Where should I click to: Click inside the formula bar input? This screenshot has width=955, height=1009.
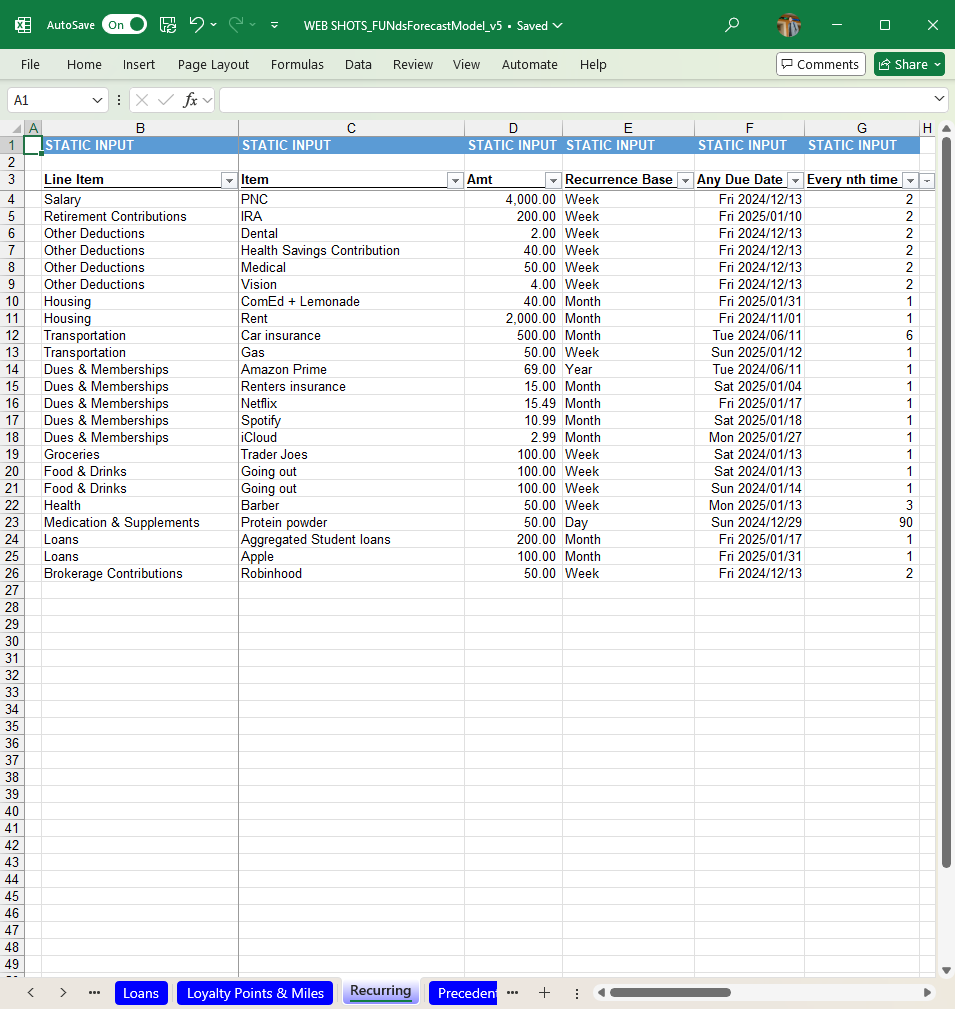point(576,100)
